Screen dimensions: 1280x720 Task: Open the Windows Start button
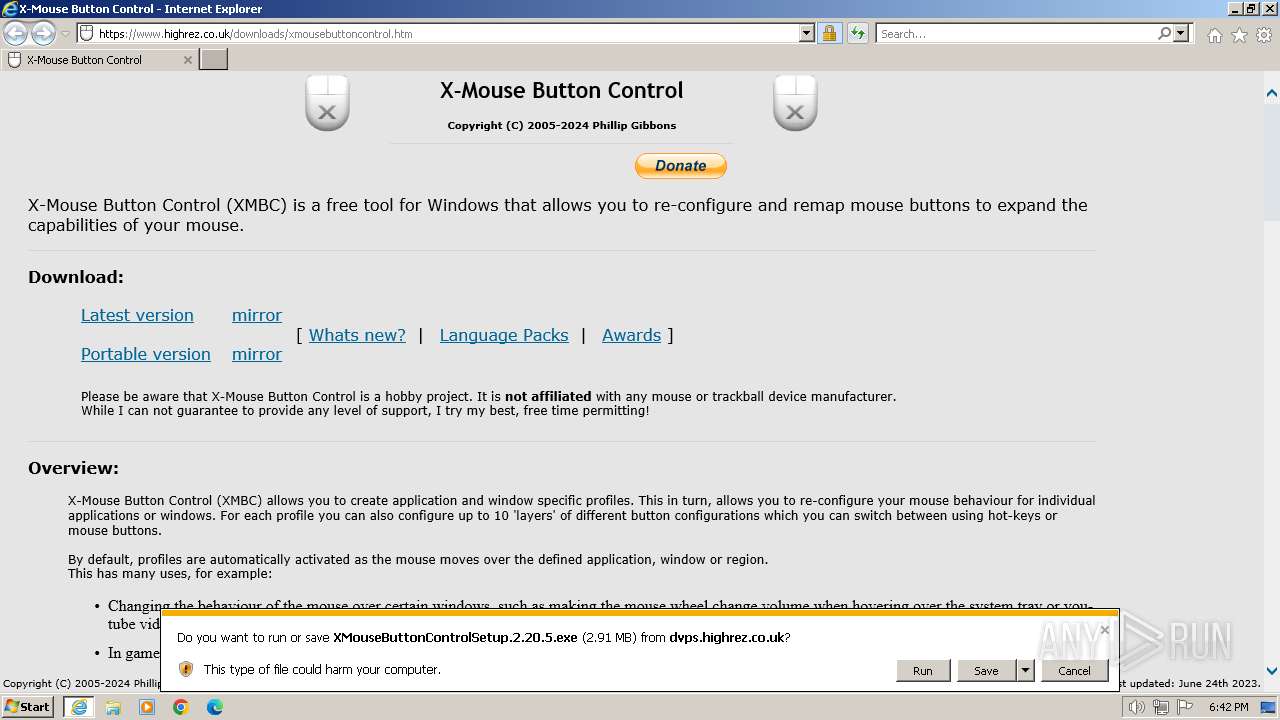28,707
